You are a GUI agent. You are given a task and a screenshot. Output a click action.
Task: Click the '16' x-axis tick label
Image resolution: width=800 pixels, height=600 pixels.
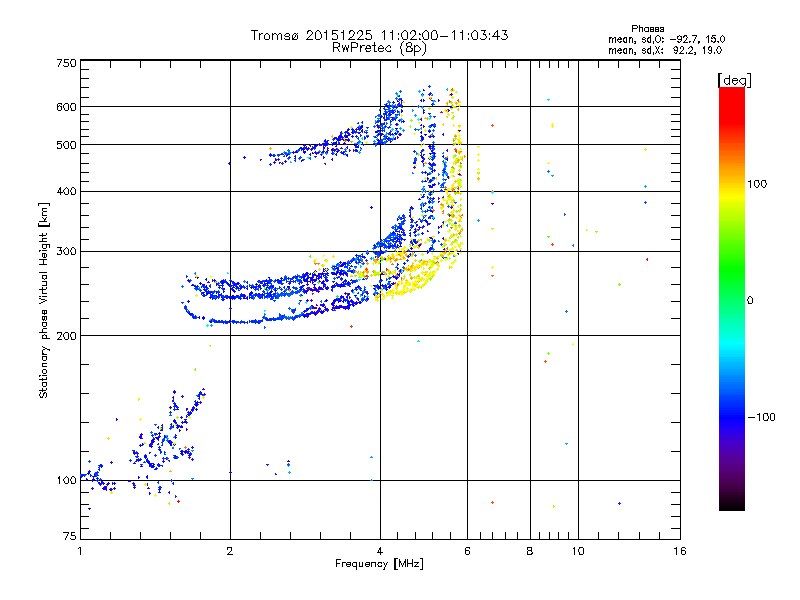[x=680, y=551]
